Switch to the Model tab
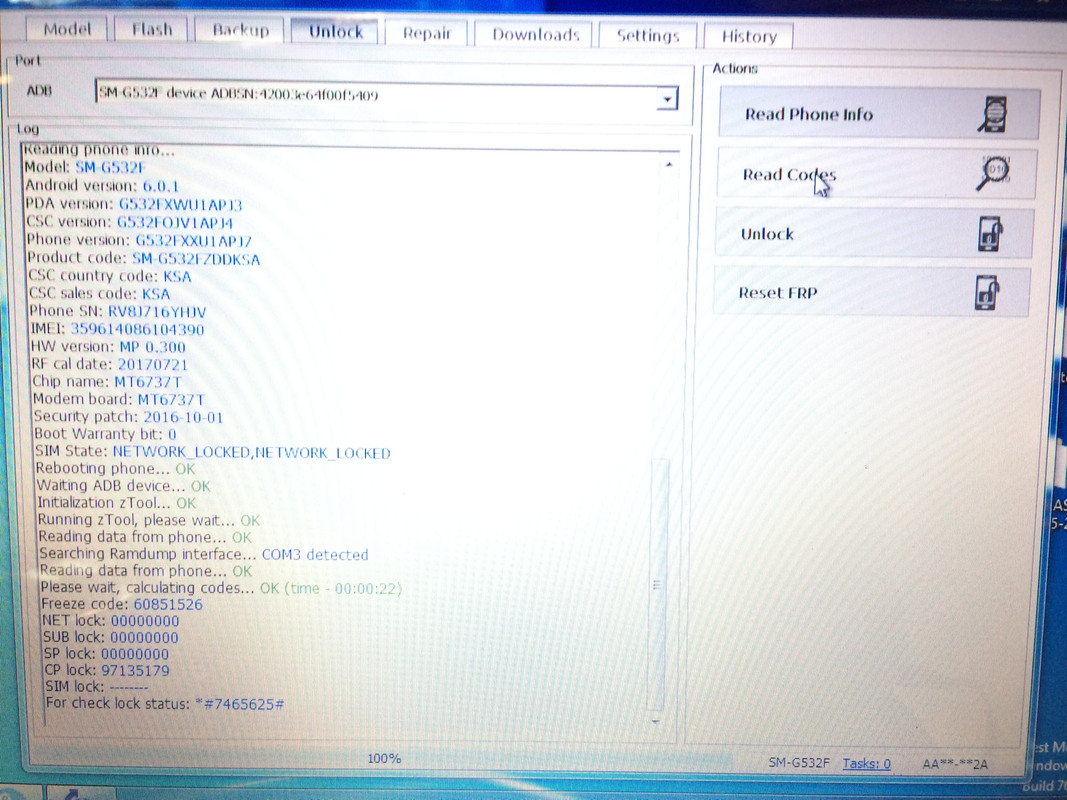The height and width of the screenshot is (800, 1067). pyautogui.click(x=67, y=29)
